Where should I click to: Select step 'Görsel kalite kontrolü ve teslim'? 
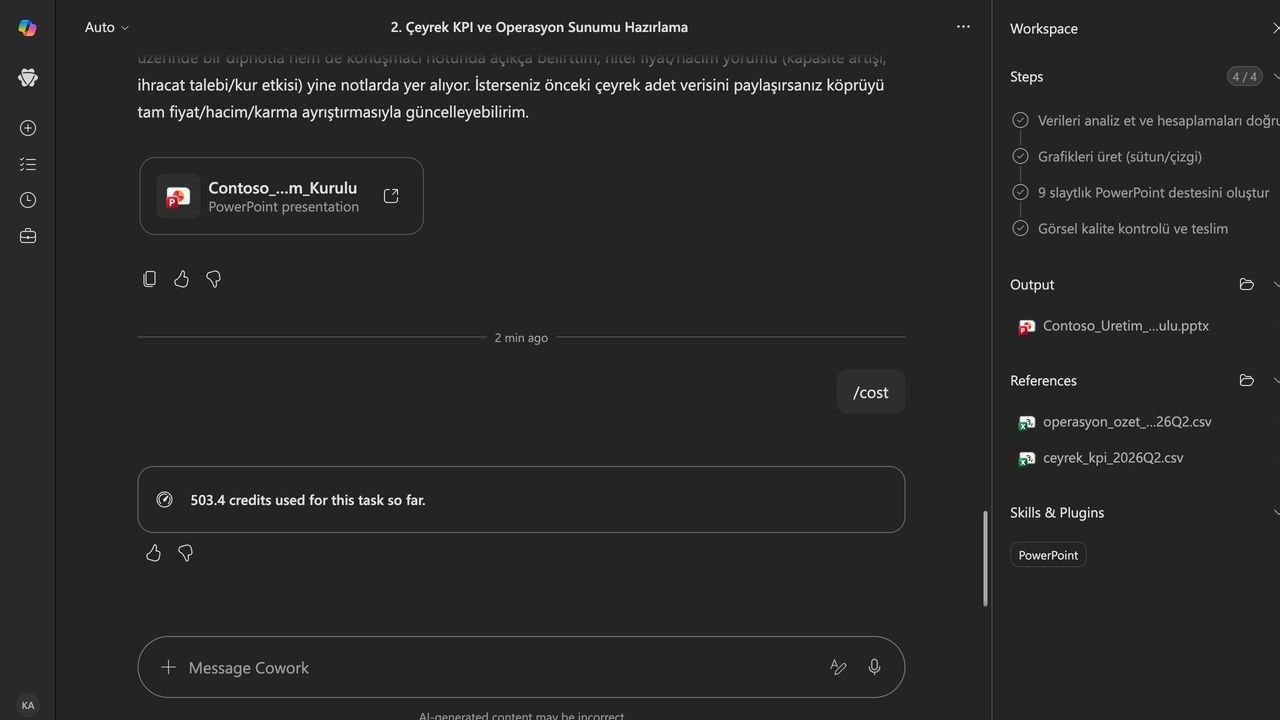pyautogui.click(x=1133, y=229)
